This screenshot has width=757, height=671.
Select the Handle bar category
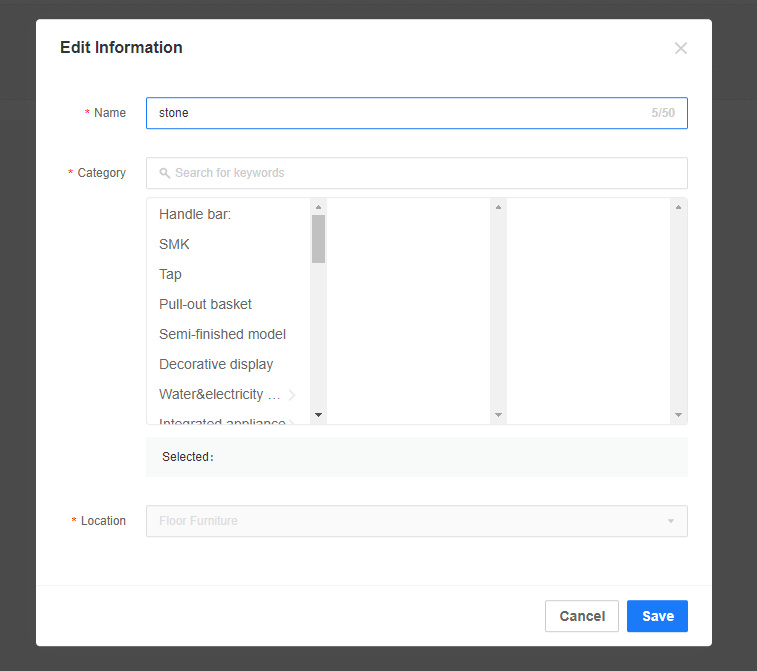(195, 214)
